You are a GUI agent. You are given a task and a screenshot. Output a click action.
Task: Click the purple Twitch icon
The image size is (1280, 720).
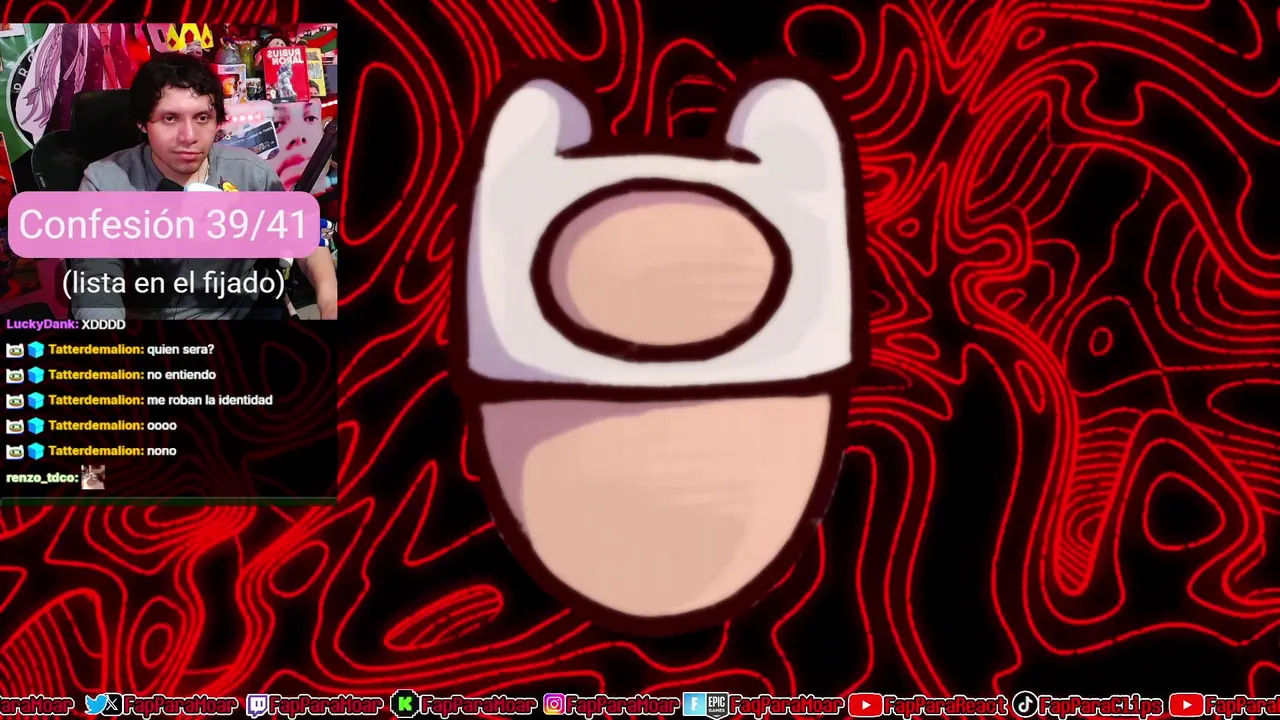click(257, 705)
